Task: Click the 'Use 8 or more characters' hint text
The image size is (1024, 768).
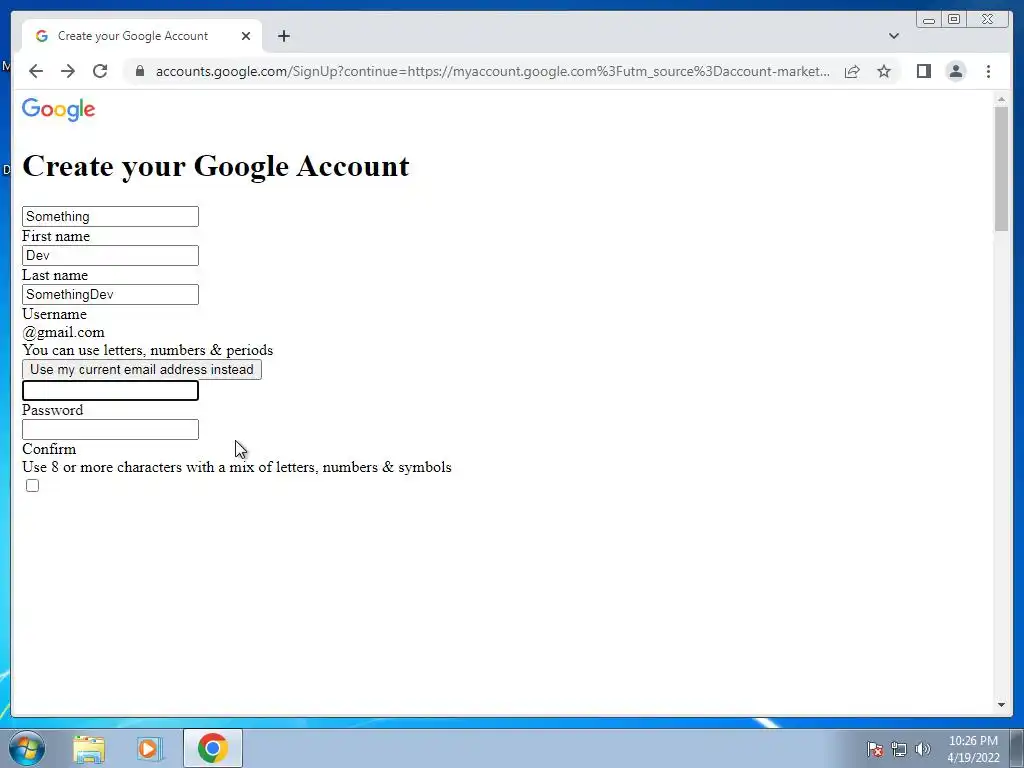Action: pyautogui.click(x=237, y=467)
